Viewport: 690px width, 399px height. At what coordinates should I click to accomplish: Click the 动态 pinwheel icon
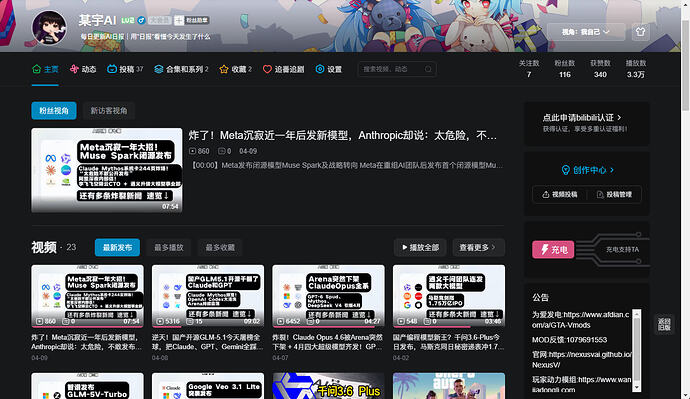[74, 69]
